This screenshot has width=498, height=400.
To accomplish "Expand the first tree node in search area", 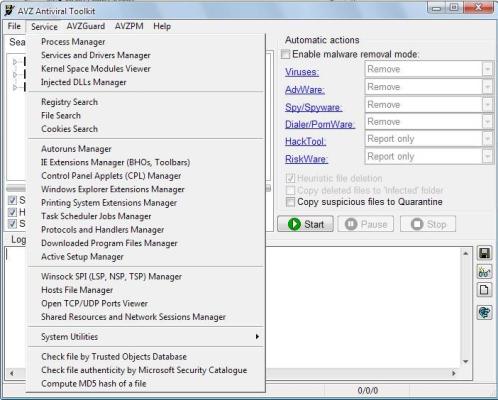I will pyautogui.click(x=14, y=62).
